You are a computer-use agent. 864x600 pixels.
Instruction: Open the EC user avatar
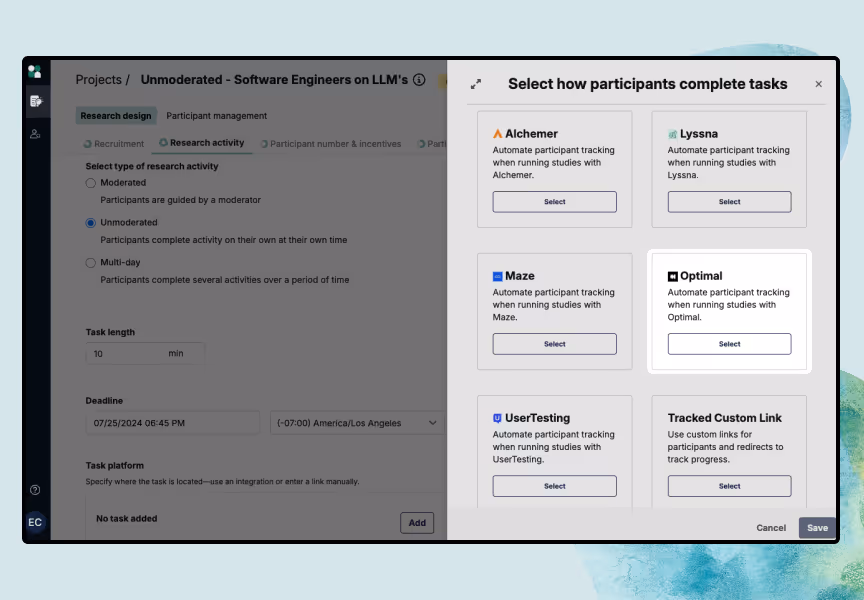click(35, 522)
